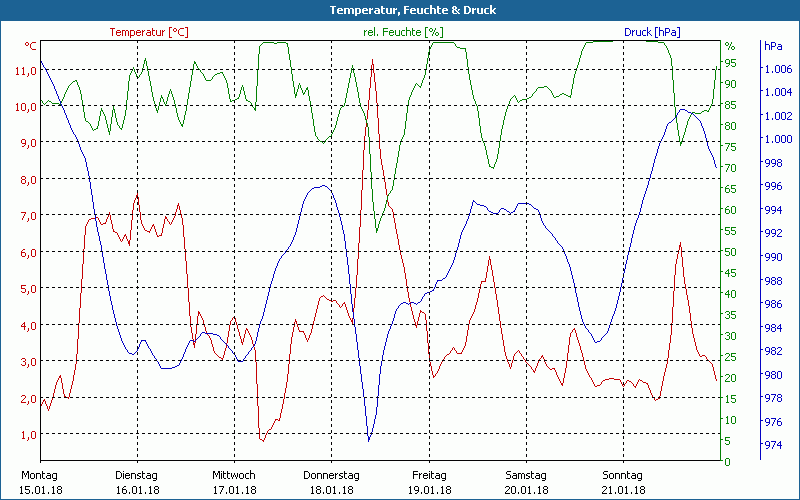The image size is (800, 500).
Task: Click the '50' humidity axis tick
Action: tap(730, 252)
